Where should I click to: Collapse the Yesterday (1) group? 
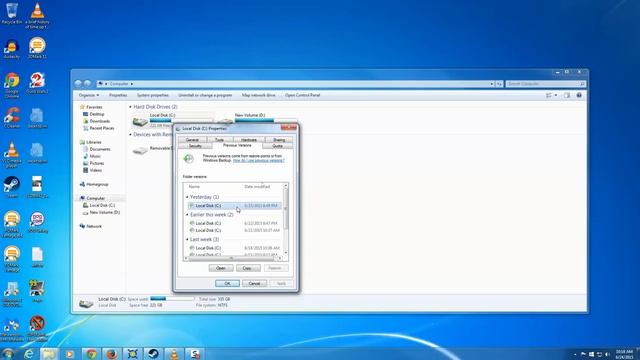coord(187,197)
